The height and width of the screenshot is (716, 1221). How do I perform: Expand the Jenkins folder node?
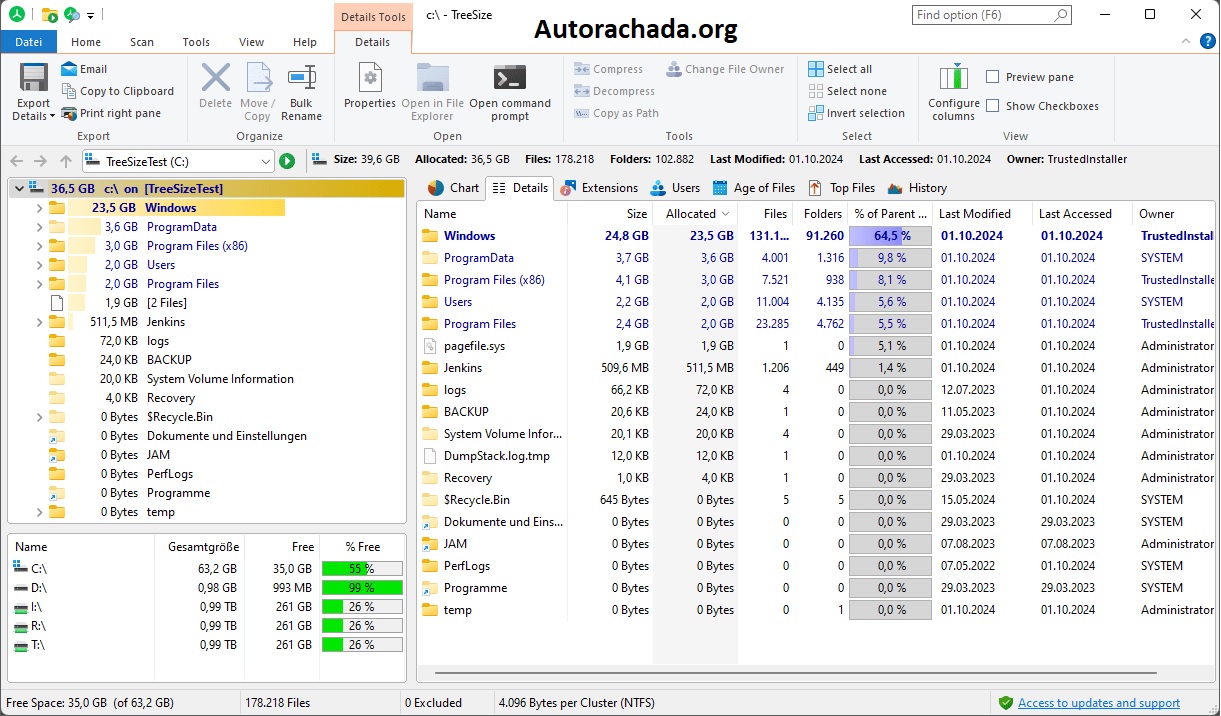pyautogui.click(x=39, y=322)
